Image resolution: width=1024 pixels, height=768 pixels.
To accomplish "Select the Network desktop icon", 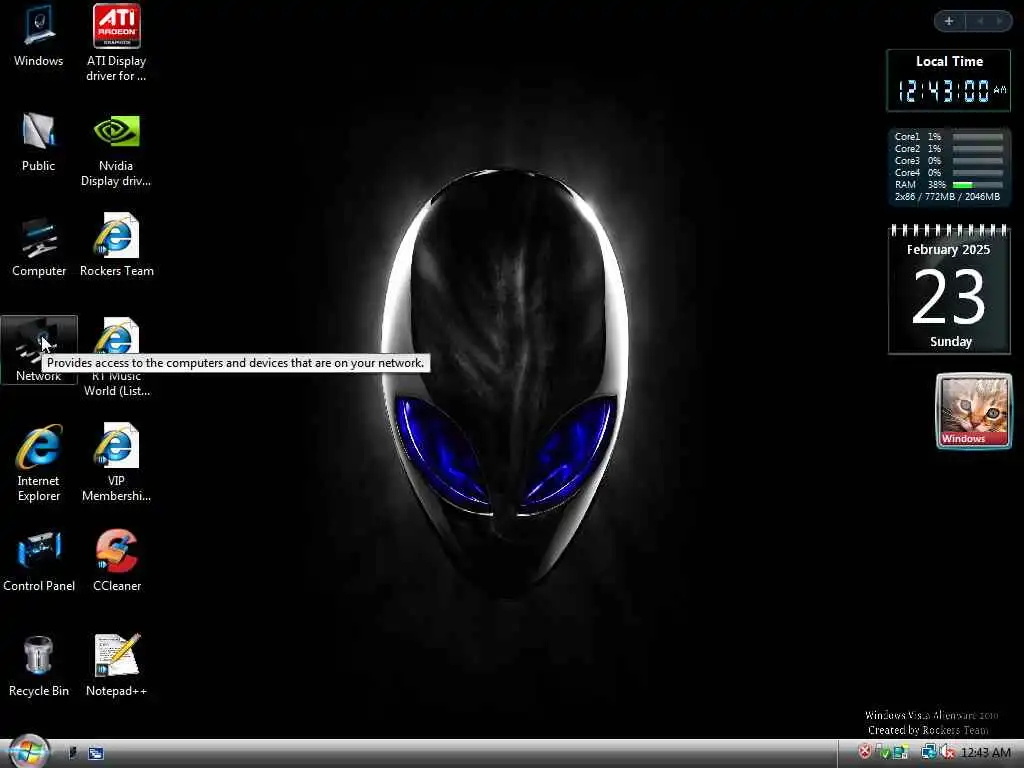I will [x=39, y=350].
